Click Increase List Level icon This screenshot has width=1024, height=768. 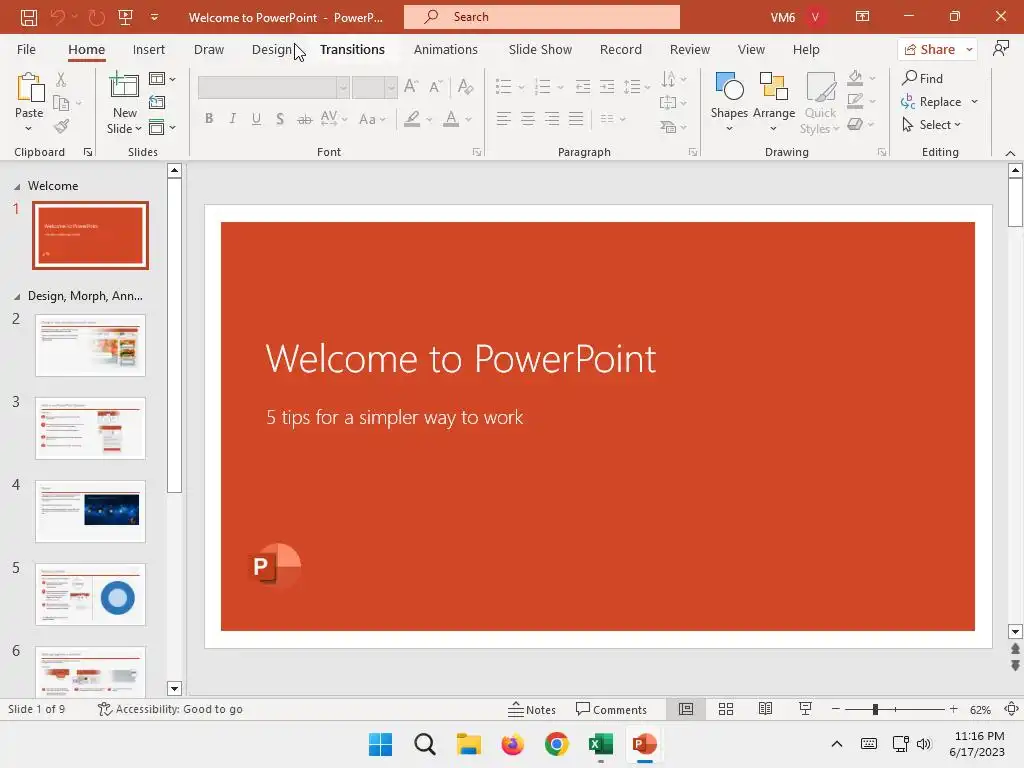(x=607, y=86)
